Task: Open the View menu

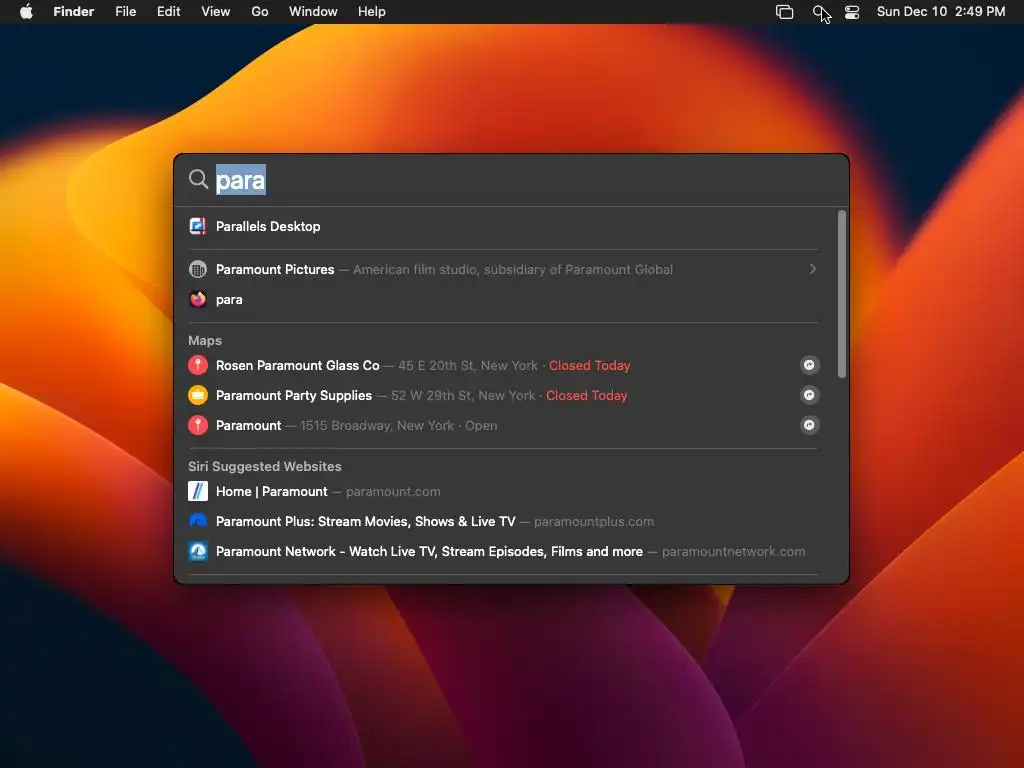Action: (216, 12)
